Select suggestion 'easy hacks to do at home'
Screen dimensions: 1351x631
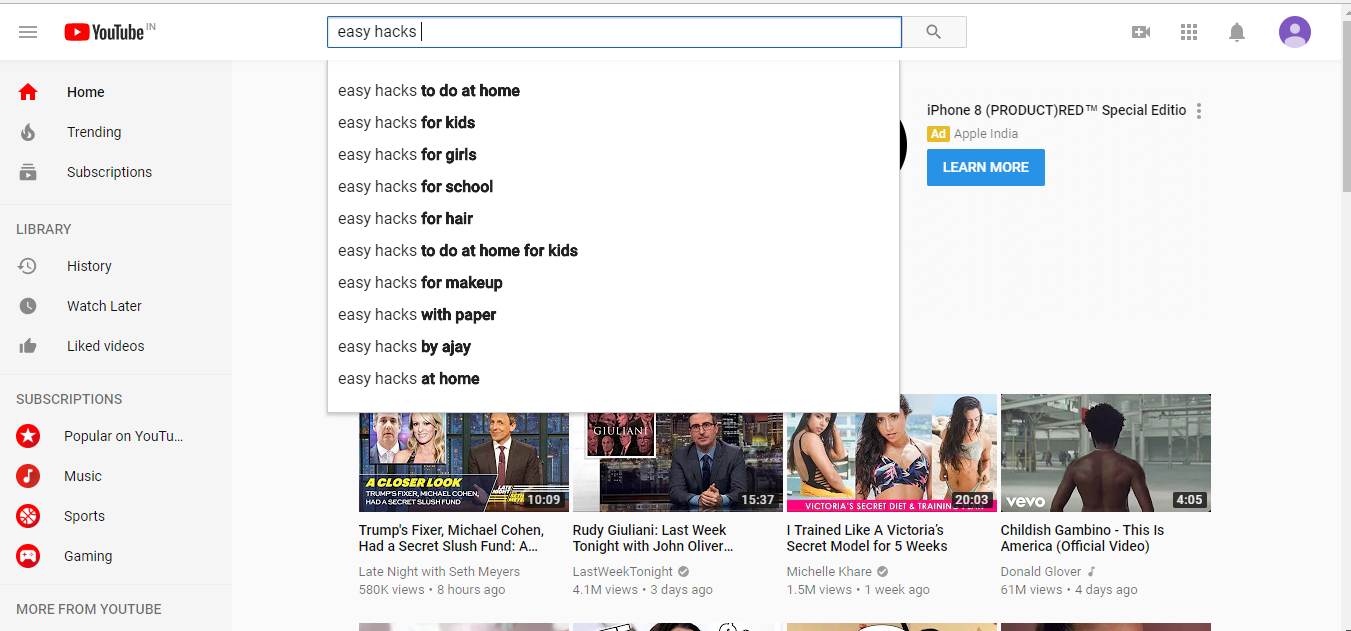(613, 91)
